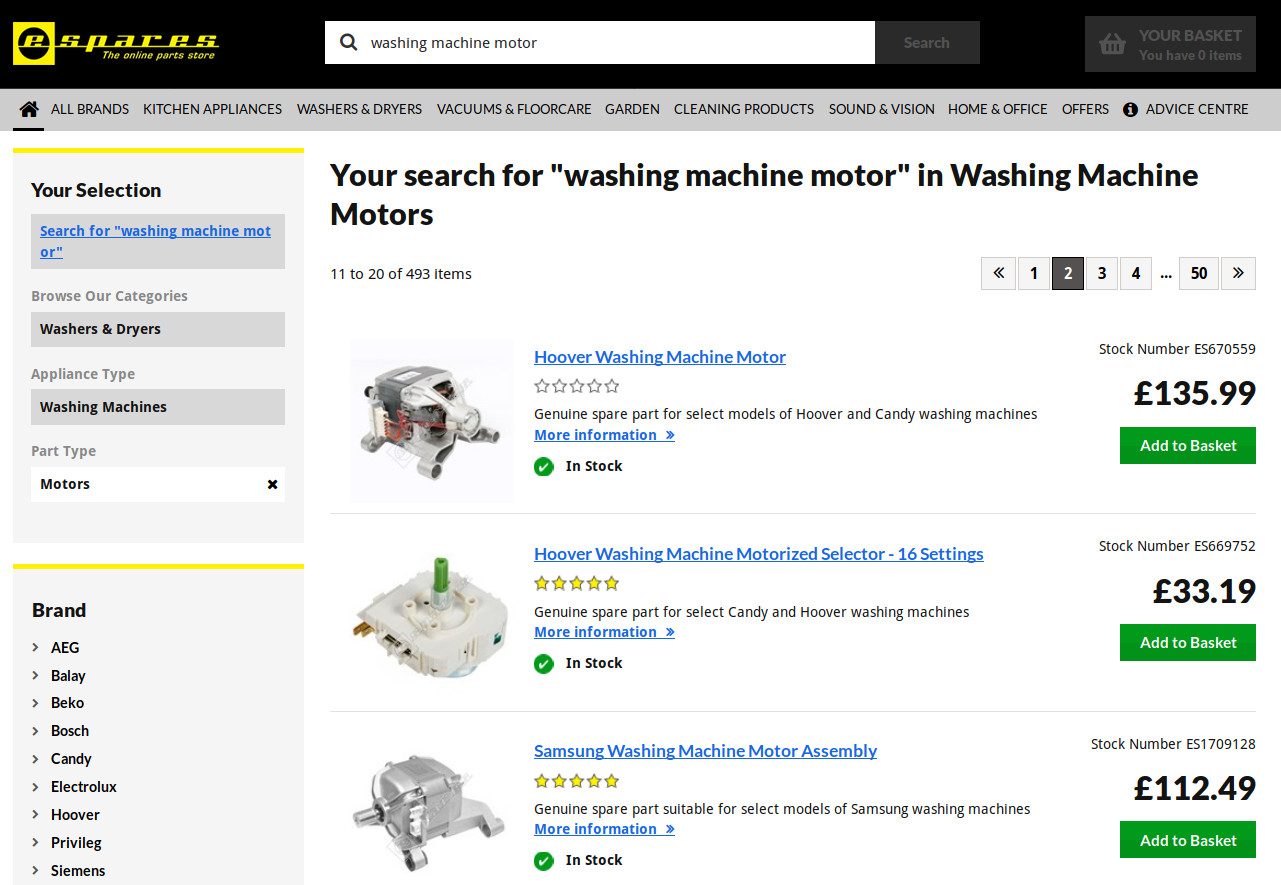
Task: Expand the Electrolux brand entry
Action: [x=83, y=786]
